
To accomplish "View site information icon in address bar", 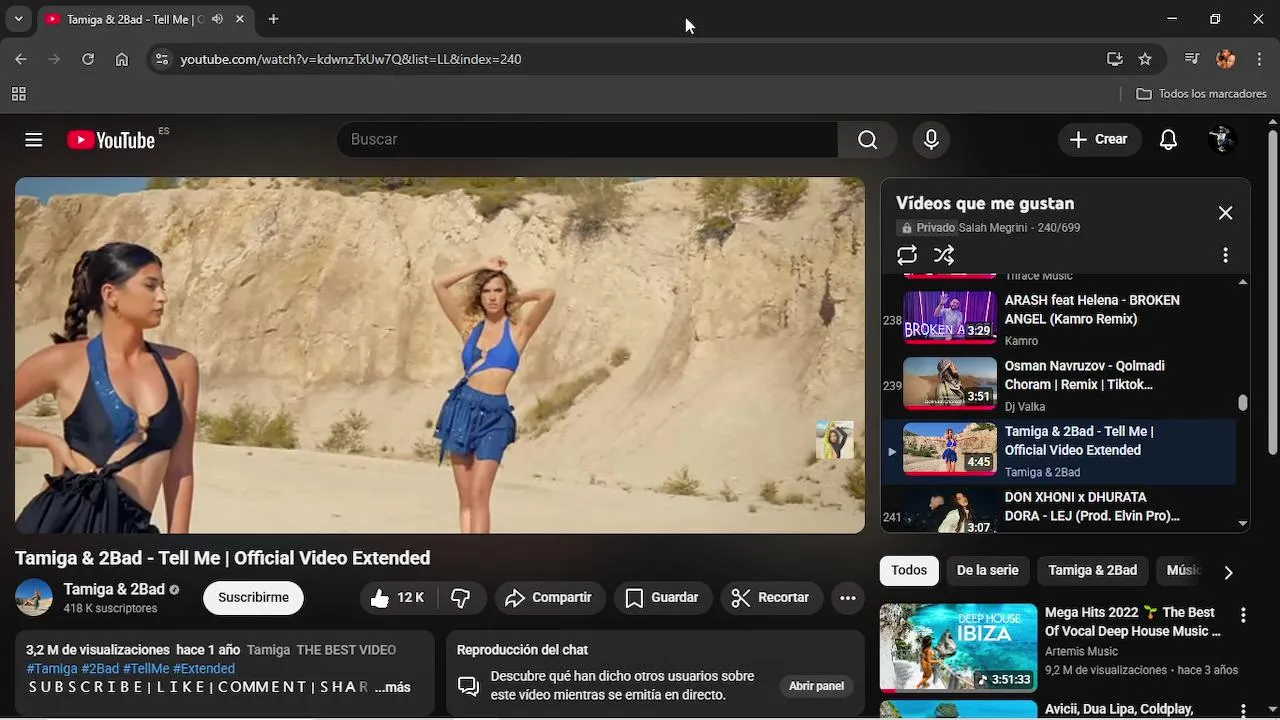I will (160, 59).
